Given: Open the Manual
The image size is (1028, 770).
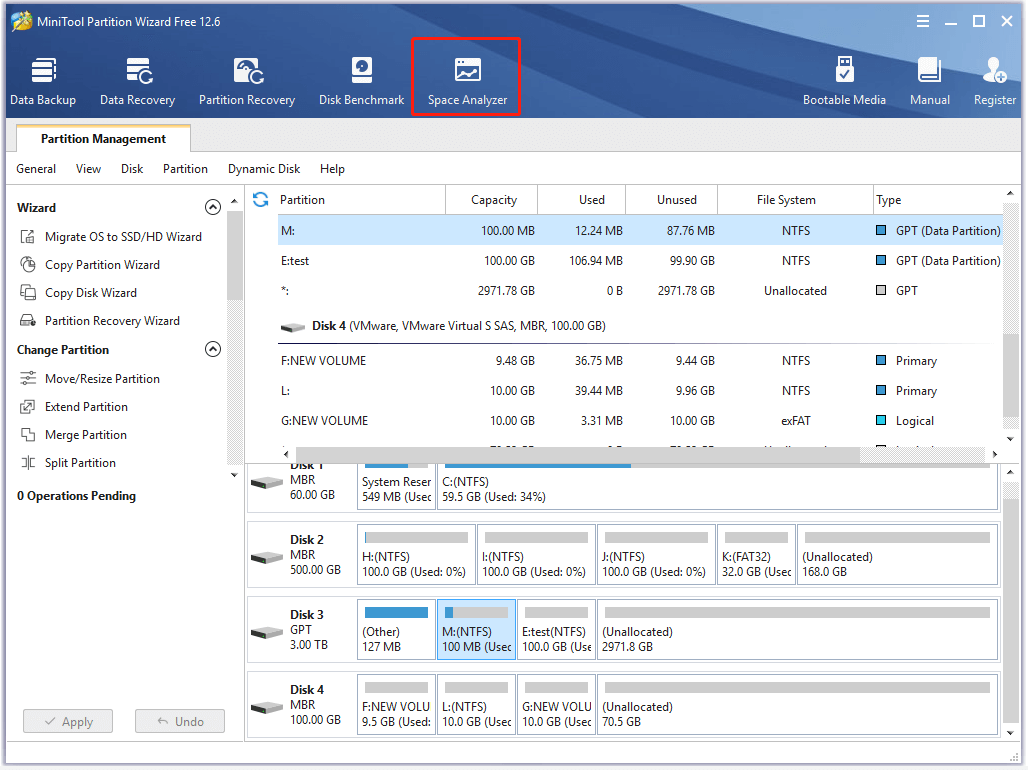Looking at the screenshot, I should 929,81.
